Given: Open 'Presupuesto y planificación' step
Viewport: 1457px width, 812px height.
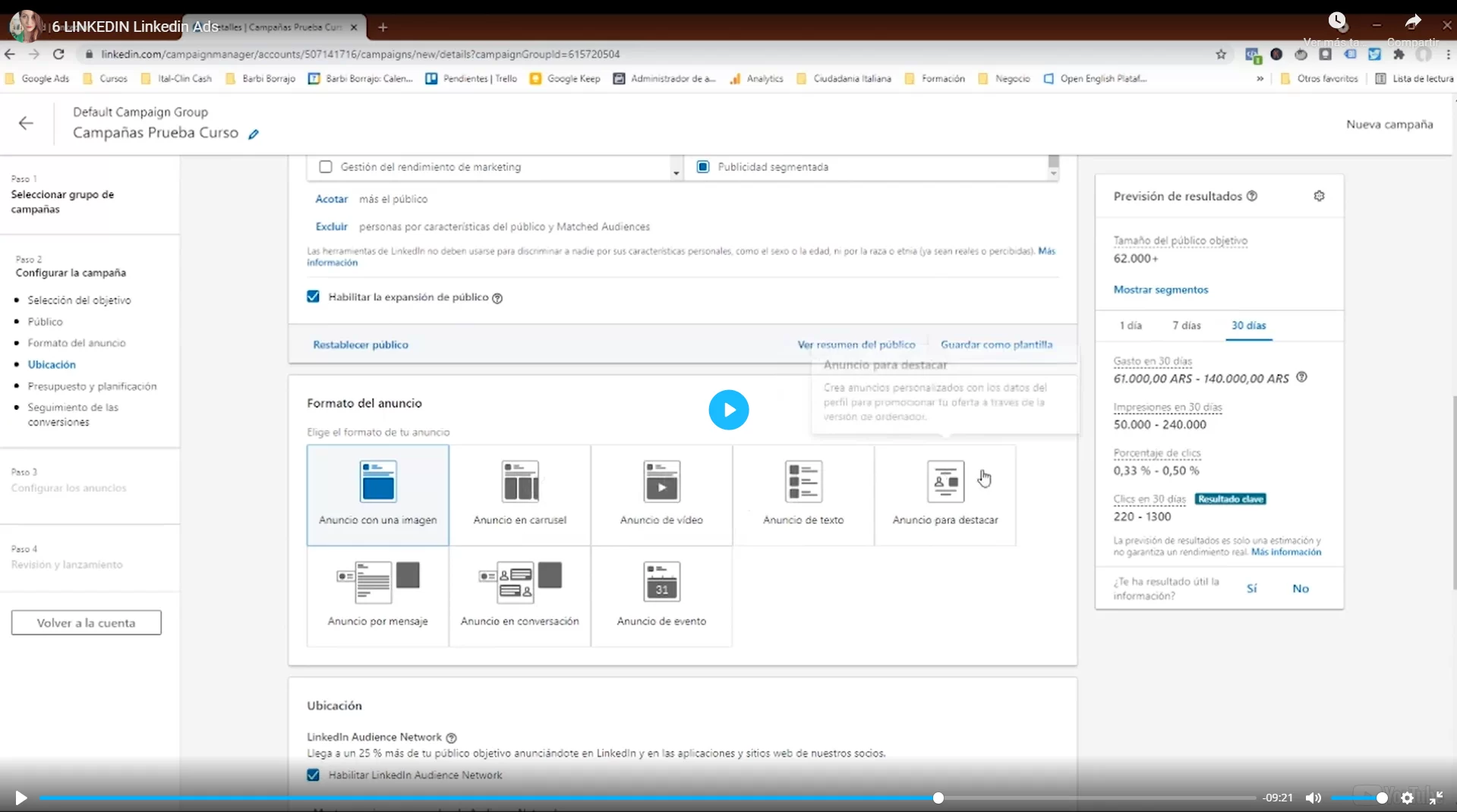Looking at the screenshot, I should (x=92, y=386).
